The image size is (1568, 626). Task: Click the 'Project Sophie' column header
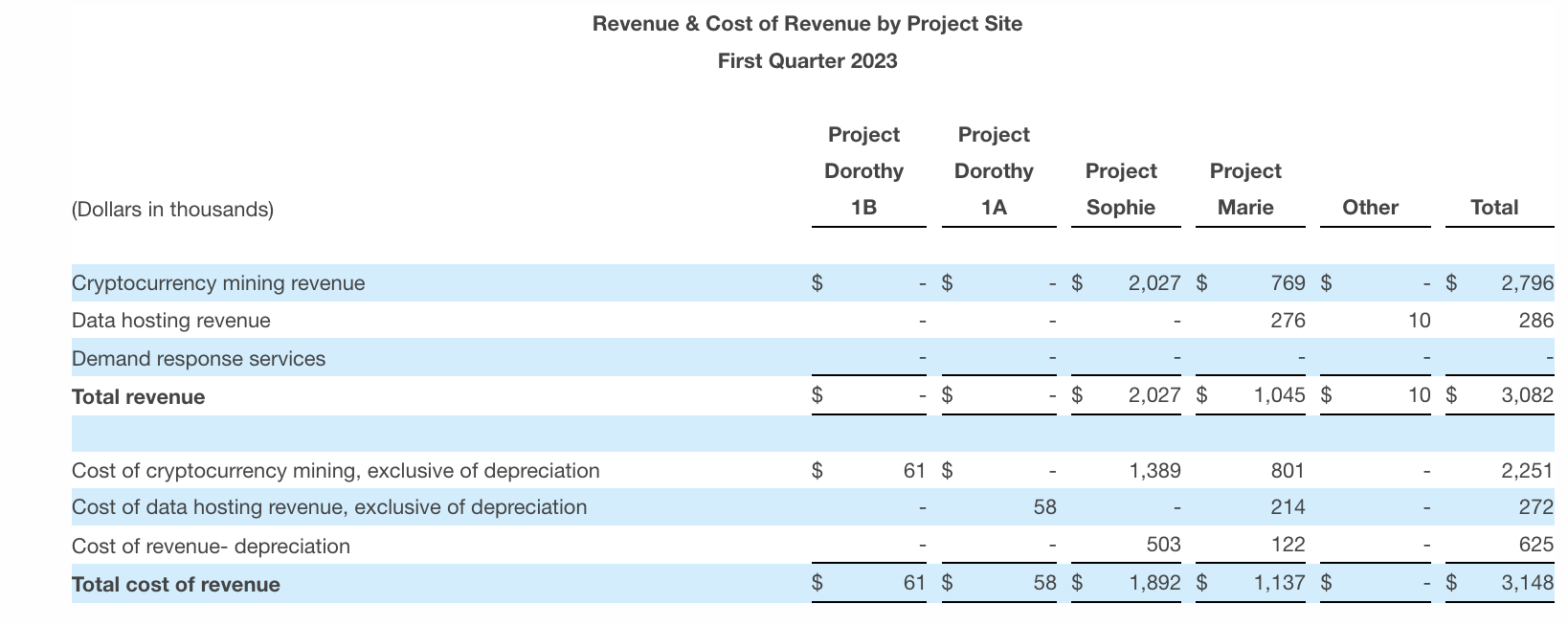[1120, 190]
